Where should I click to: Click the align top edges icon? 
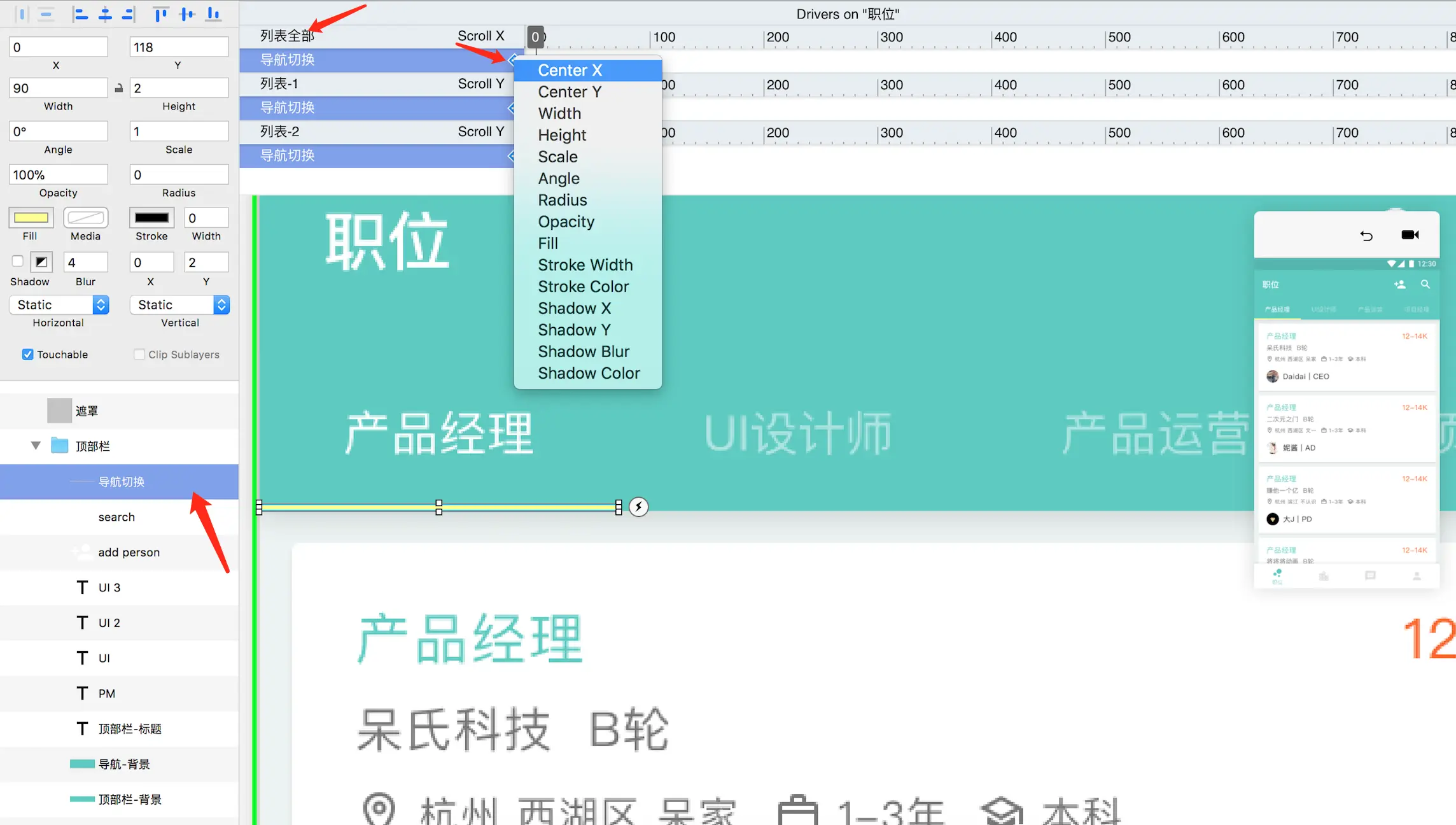click(x=161, y=14)
